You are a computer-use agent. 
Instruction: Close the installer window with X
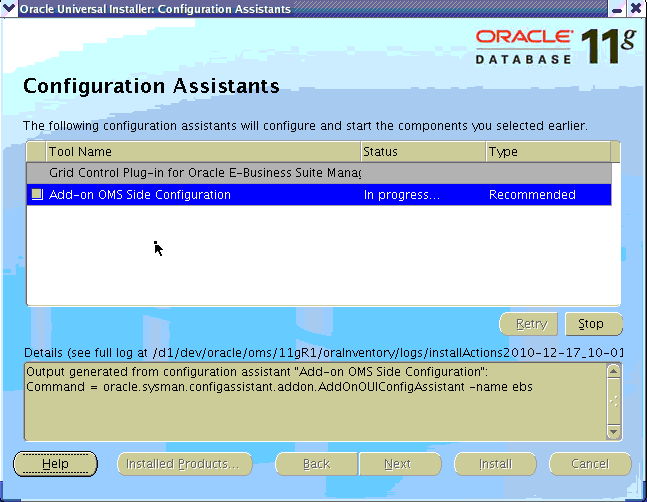click(636, 9)
